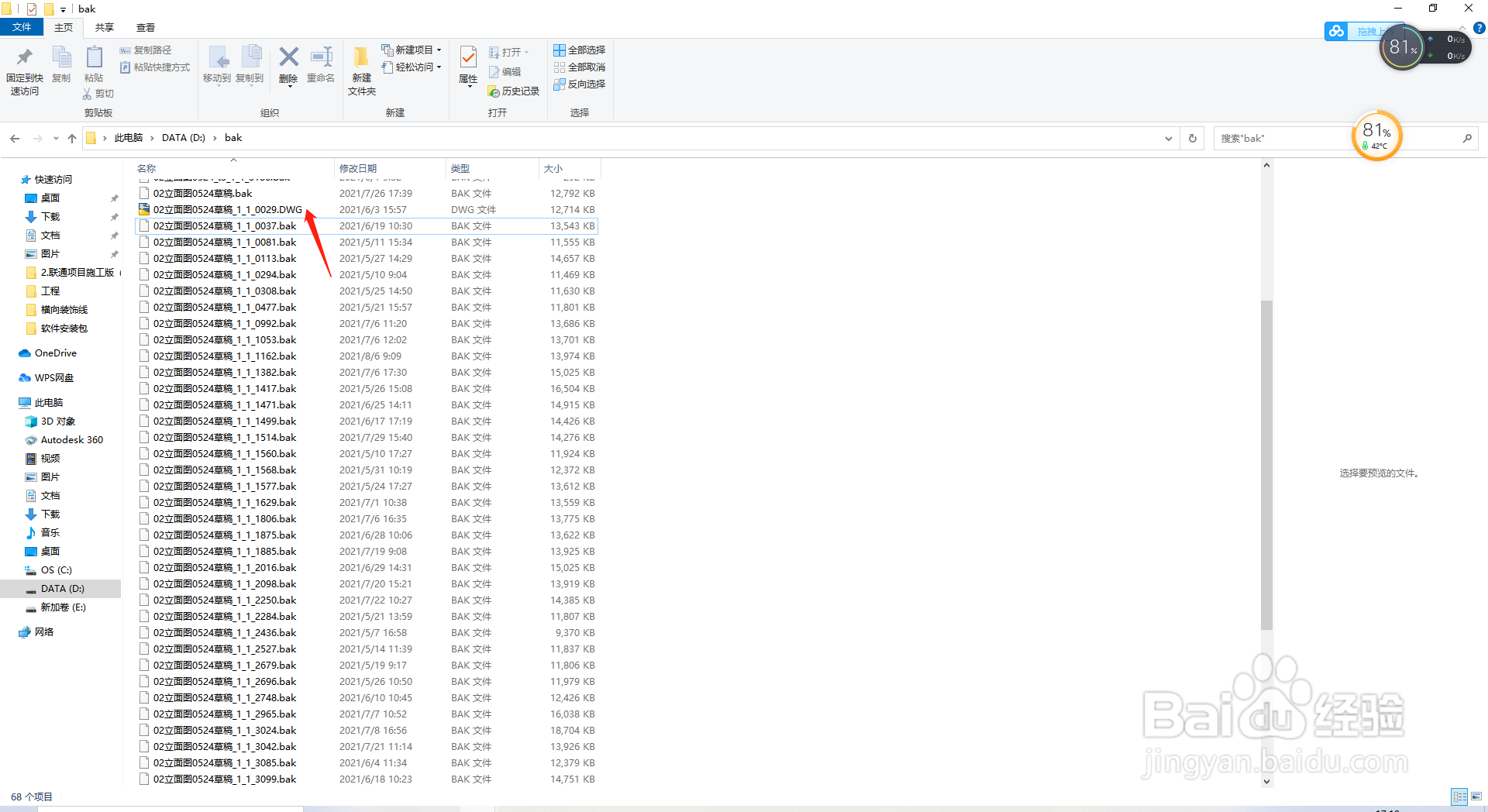Click the file list vertical scrollbar thumb
The image size is (1488, 812).
tap(1266, 465)
